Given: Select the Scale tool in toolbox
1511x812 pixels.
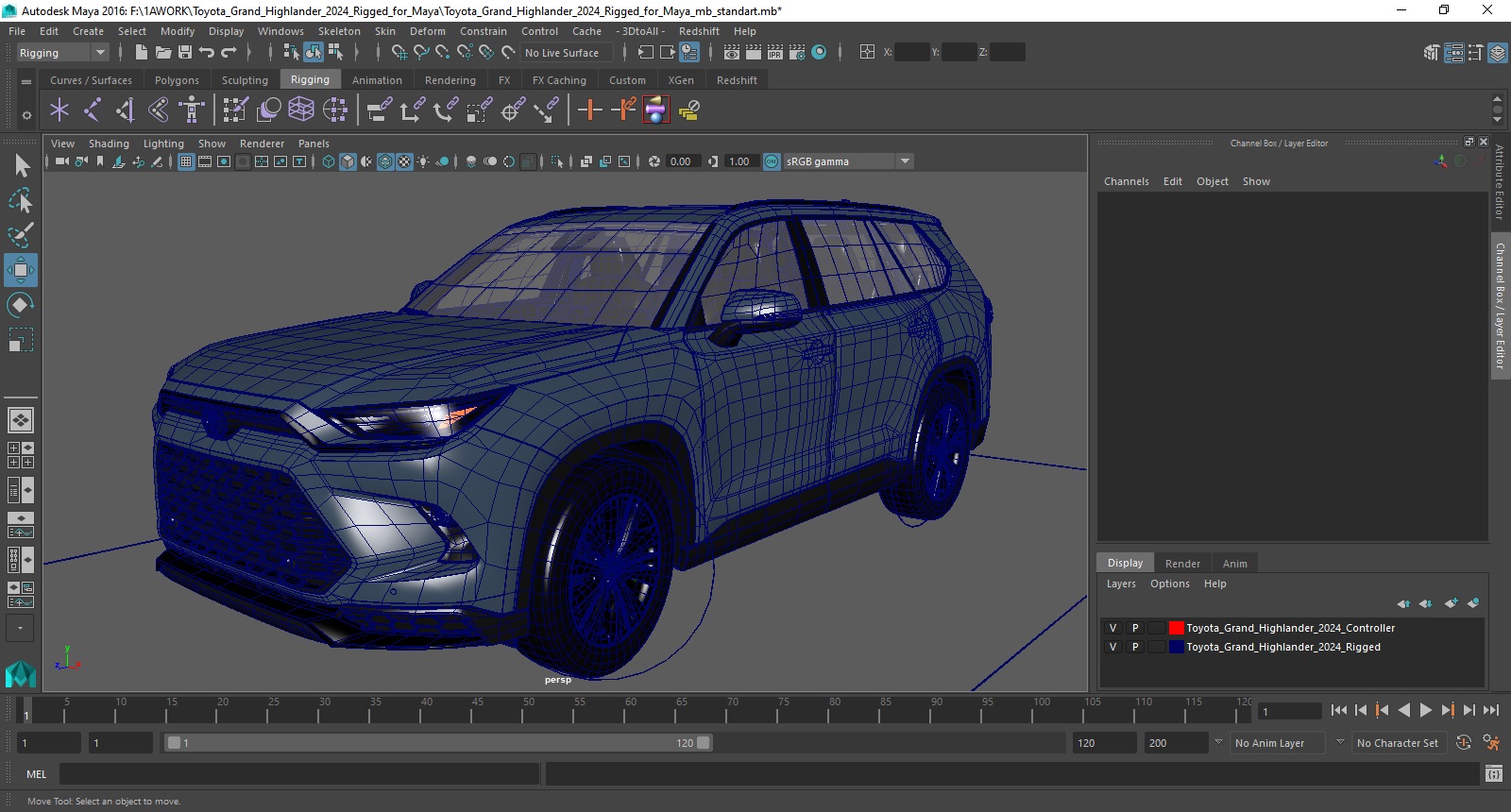Looking at the screenshot, I should (21, 339).
